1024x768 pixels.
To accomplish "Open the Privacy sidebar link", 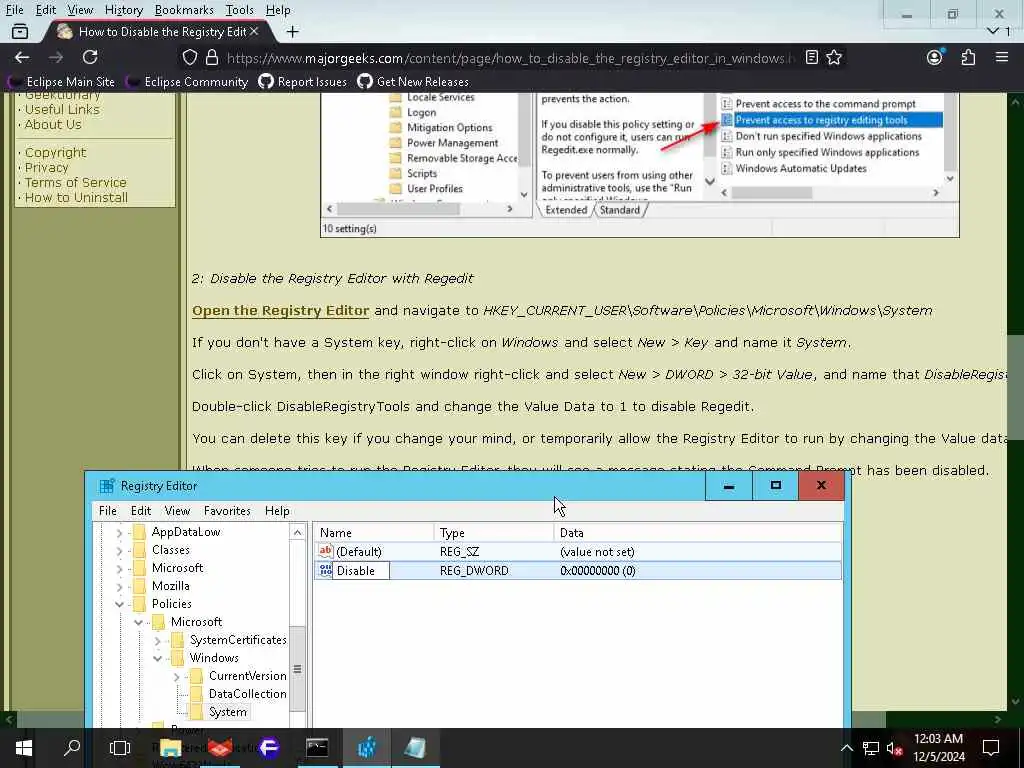I will point(46,168).
